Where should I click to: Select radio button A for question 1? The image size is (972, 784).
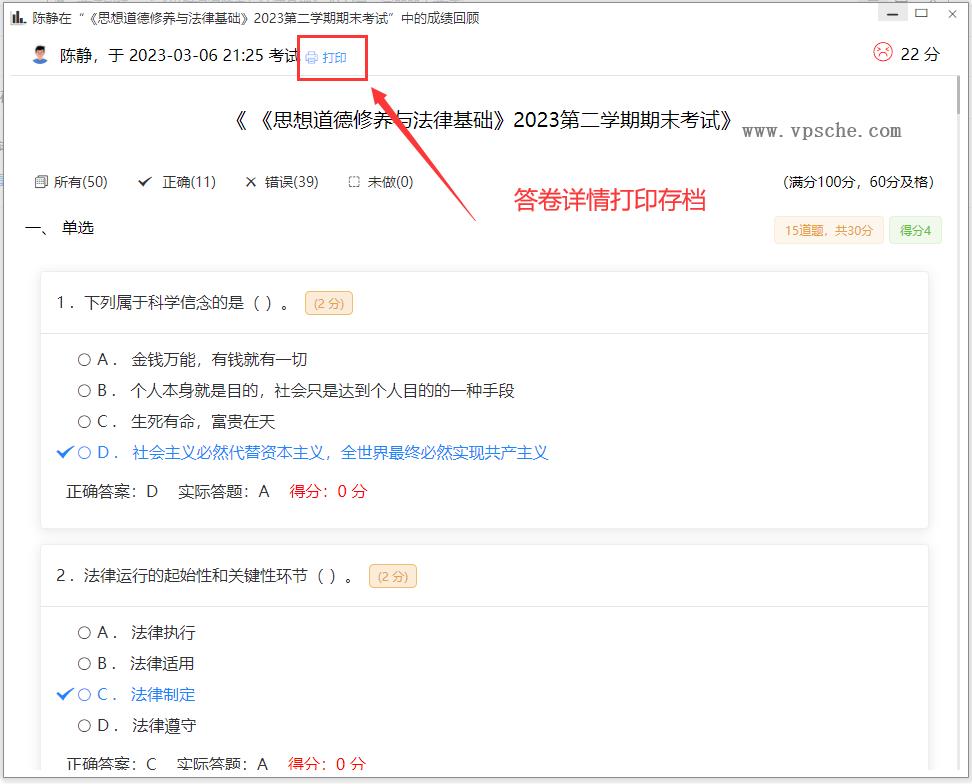tap(83, 359)
